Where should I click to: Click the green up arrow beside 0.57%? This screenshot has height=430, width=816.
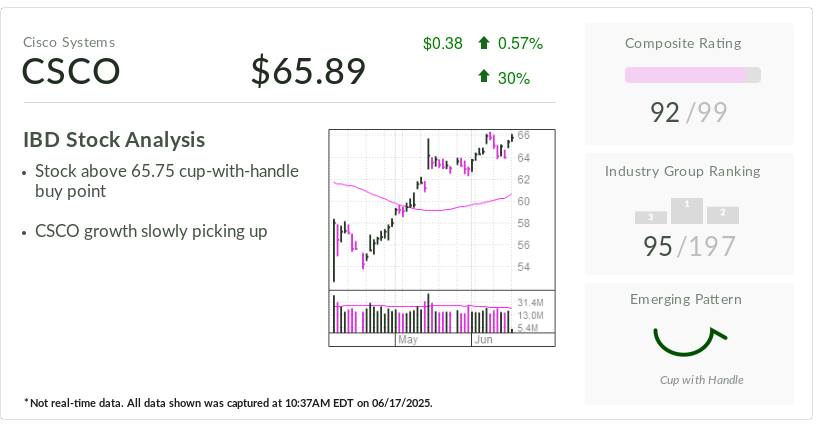tap(484, 43)
